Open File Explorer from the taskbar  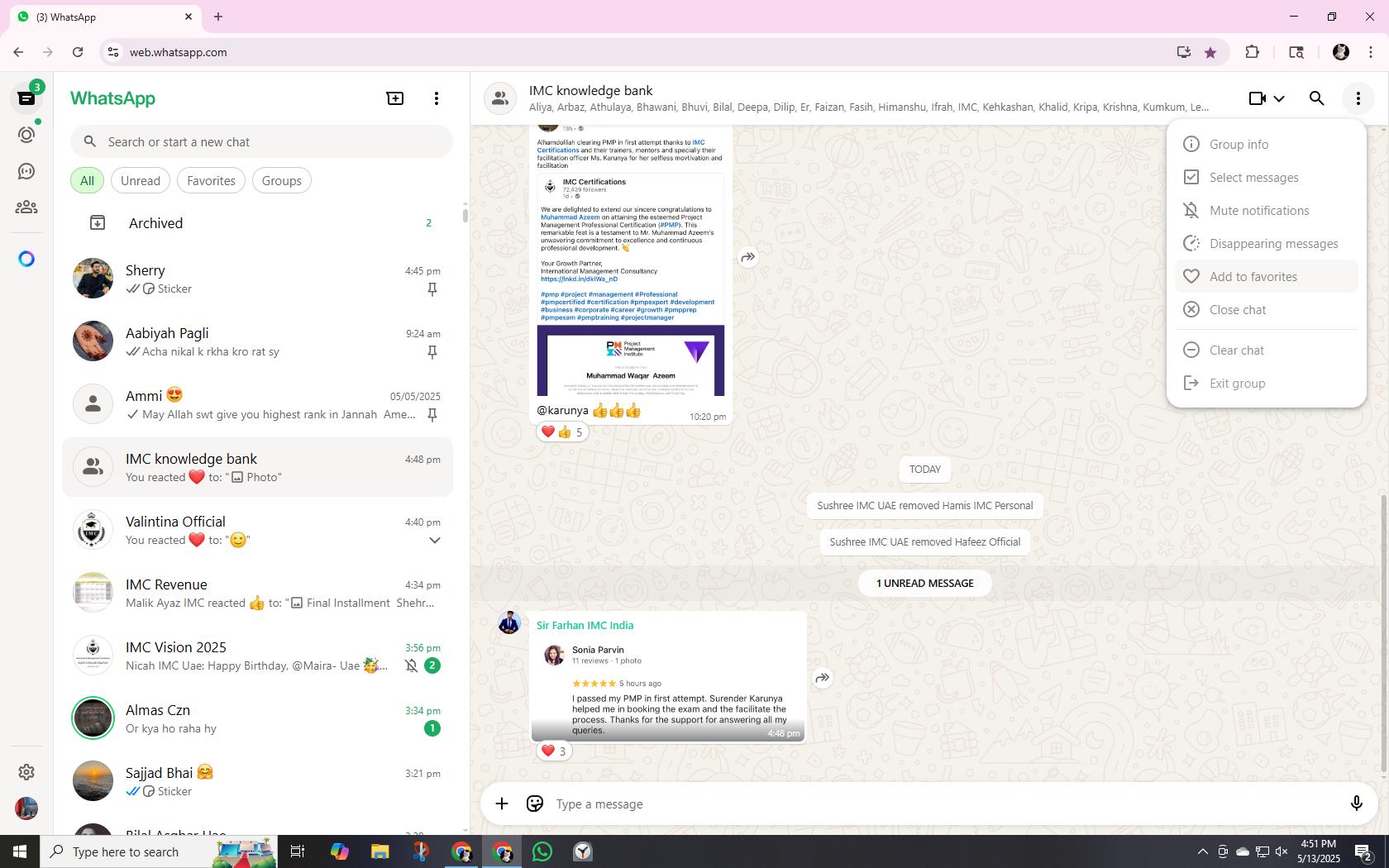click(379, 851)
